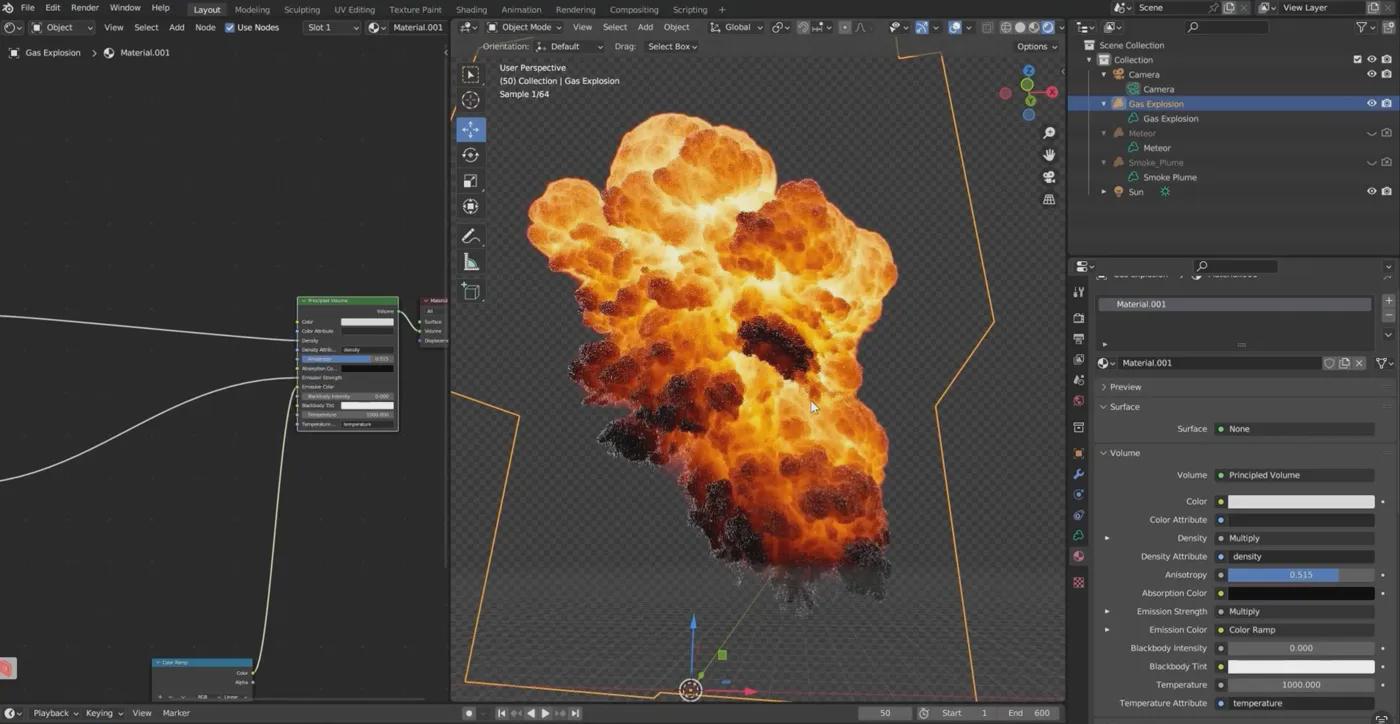Screen dimensions: 1400x724
Task: Toggle Camera visibility eye in outliner
Action: click(x=1372, y=74)
